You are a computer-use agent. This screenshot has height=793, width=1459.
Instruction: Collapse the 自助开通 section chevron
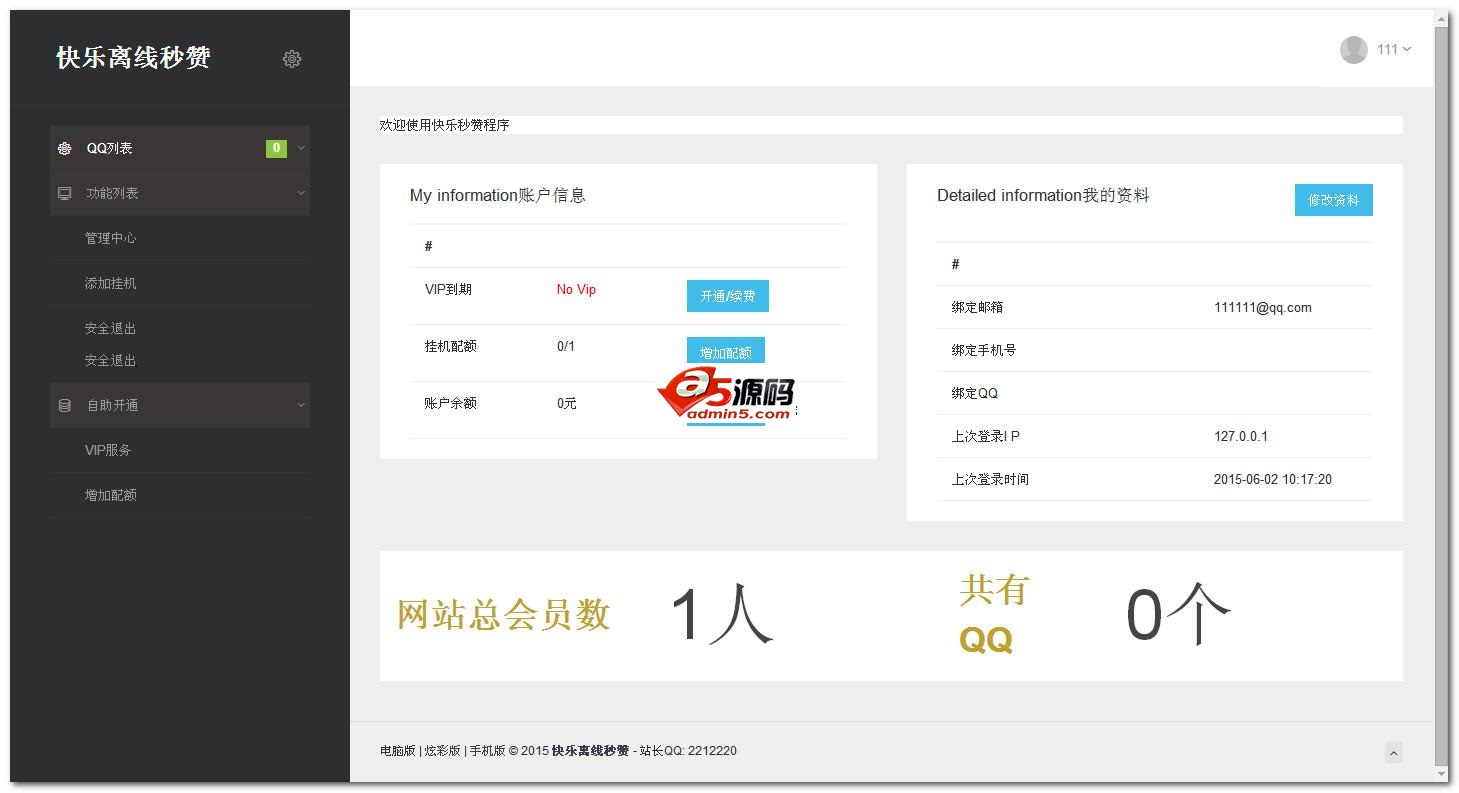(x=301, y=405)
